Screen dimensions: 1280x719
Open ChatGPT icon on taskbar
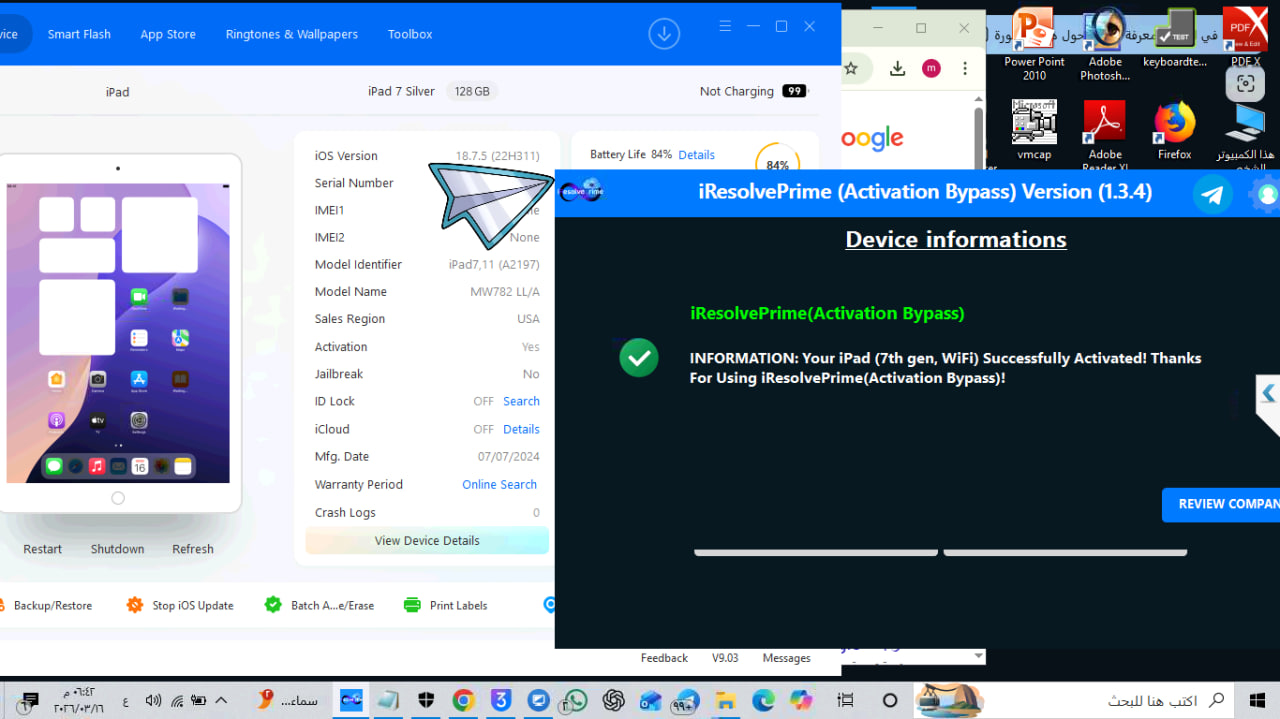click(613, 700)
